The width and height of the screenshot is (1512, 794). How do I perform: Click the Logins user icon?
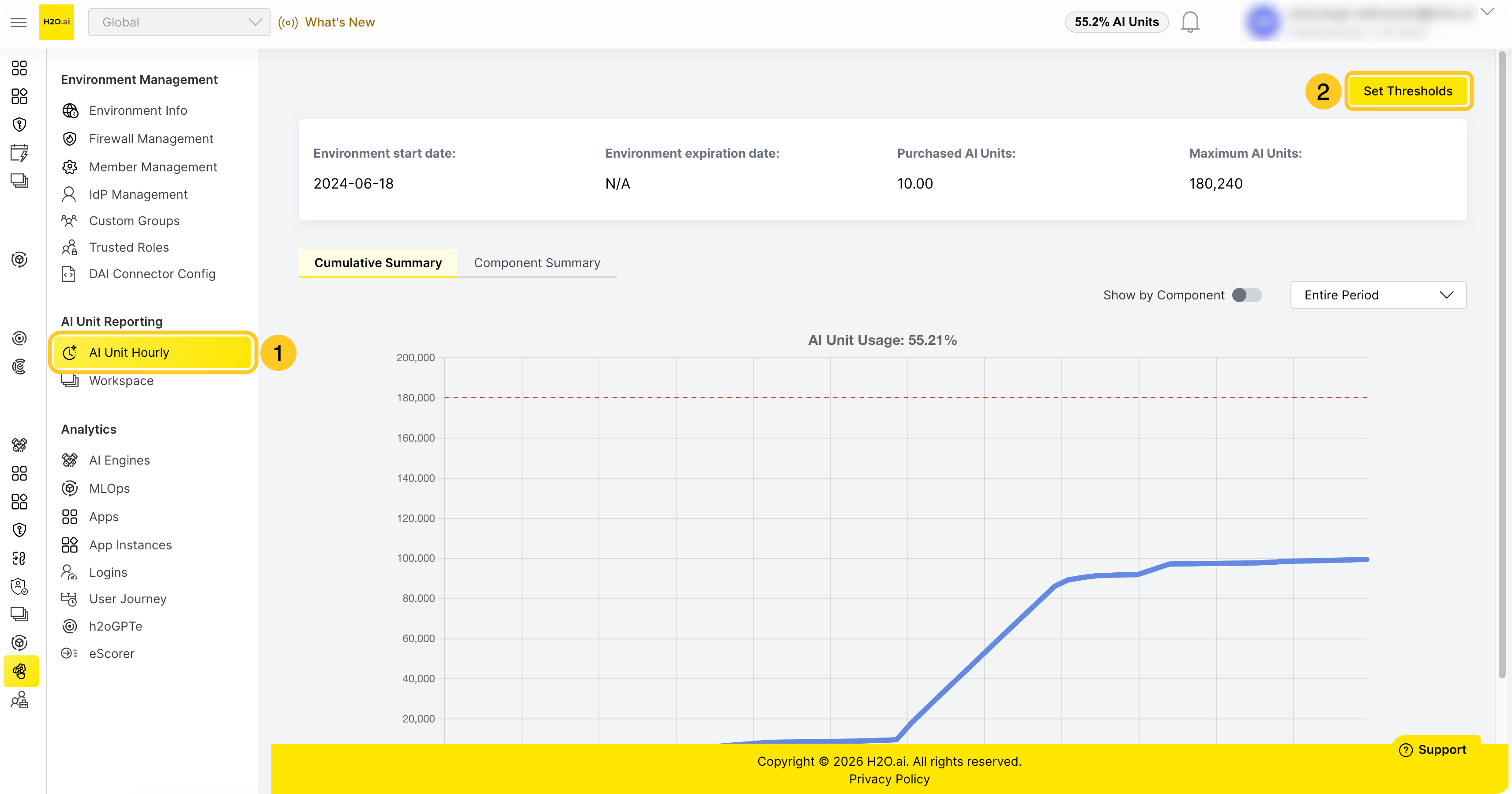click(x=69, y=572)
